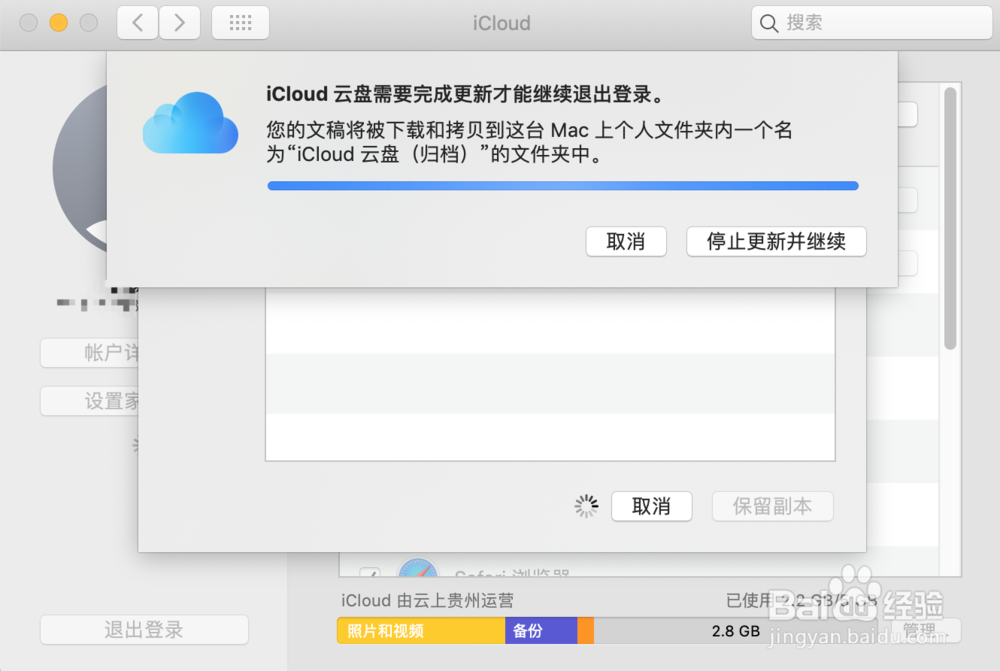Click the forward arrow in the toolbar

pyautogui.click(x=179, y=22)
